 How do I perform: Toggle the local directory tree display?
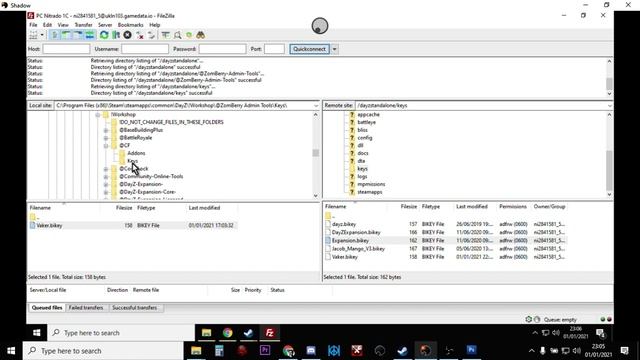coord(66,35)
